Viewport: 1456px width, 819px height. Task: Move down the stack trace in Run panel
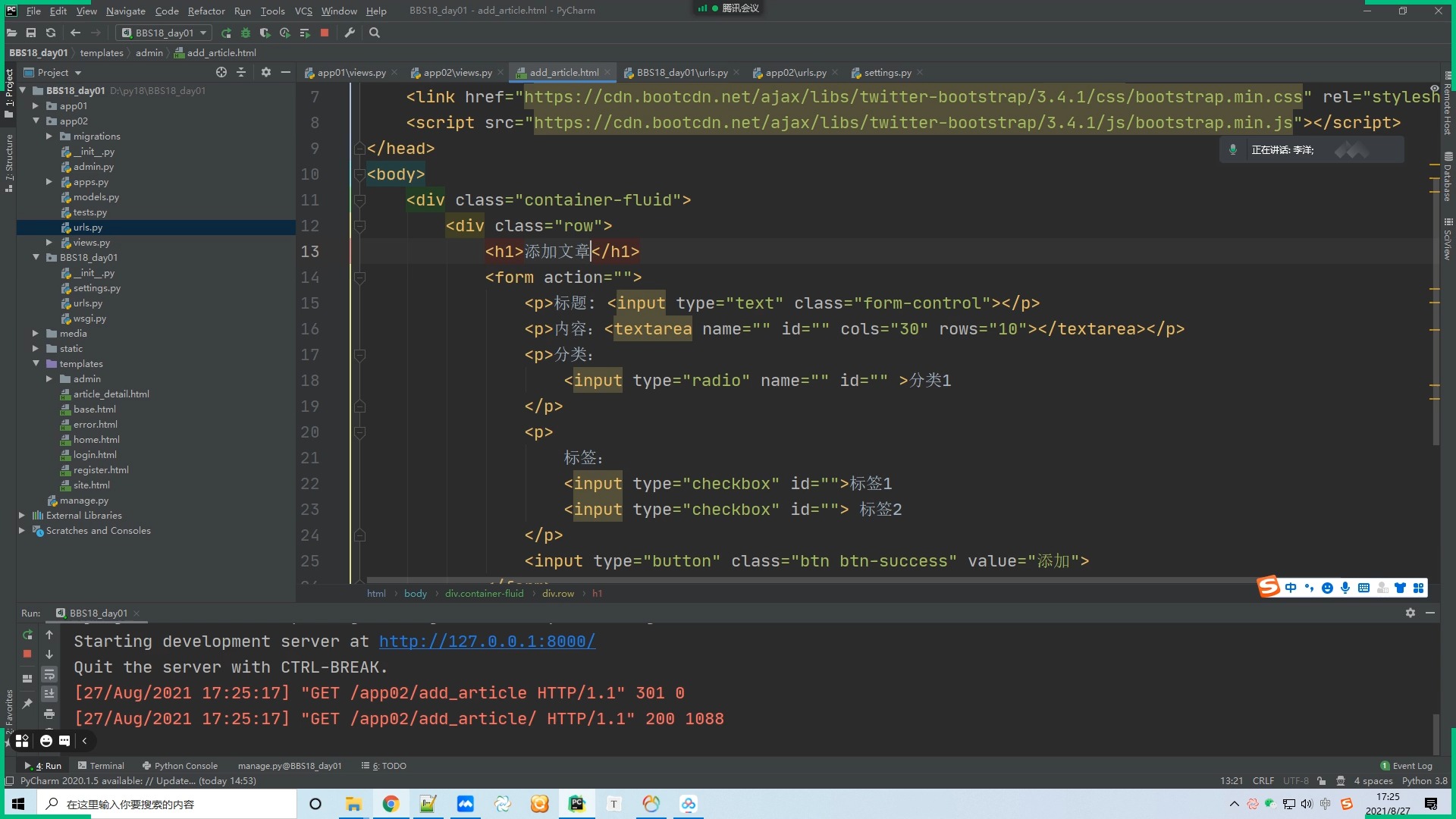coord(49,654)
